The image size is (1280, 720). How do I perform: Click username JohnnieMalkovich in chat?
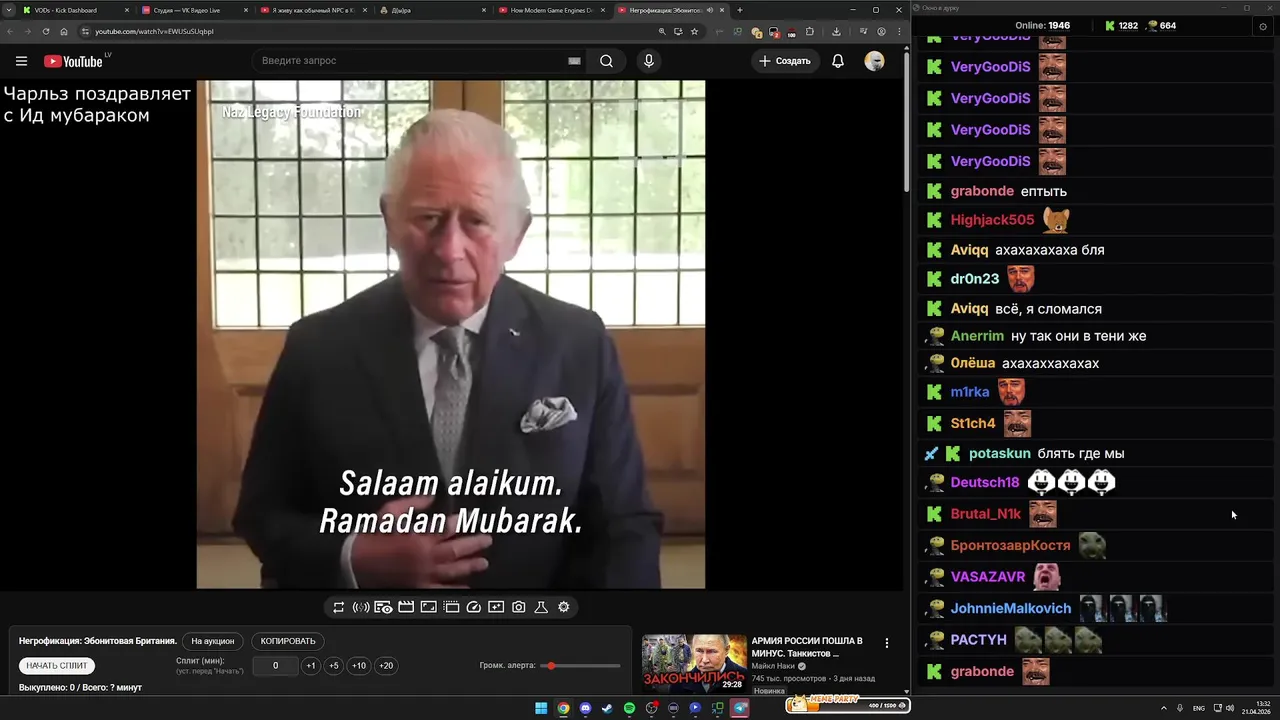[x=1011, y=608]
